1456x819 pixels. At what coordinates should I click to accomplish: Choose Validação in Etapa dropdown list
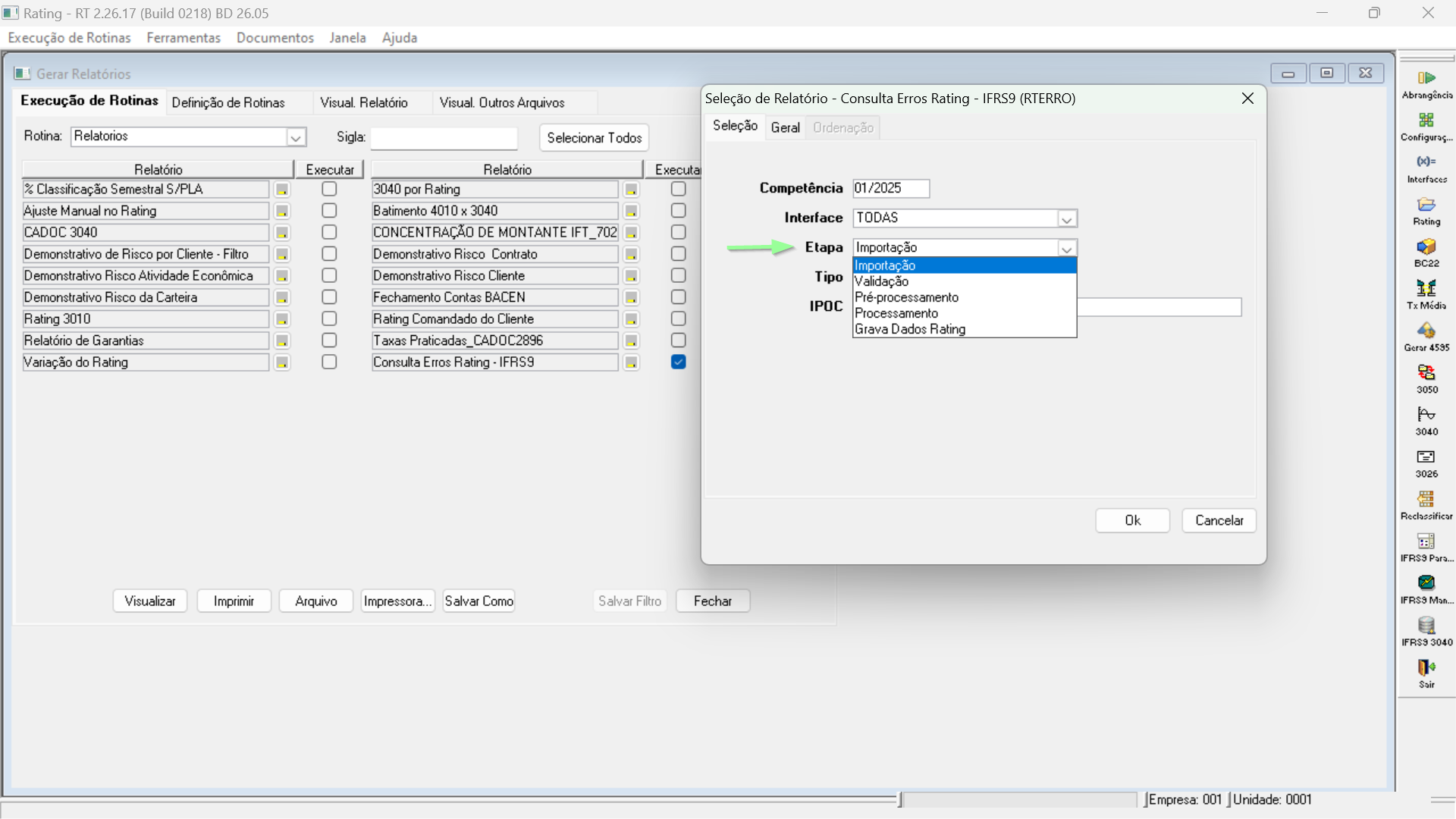pos(881,281)
